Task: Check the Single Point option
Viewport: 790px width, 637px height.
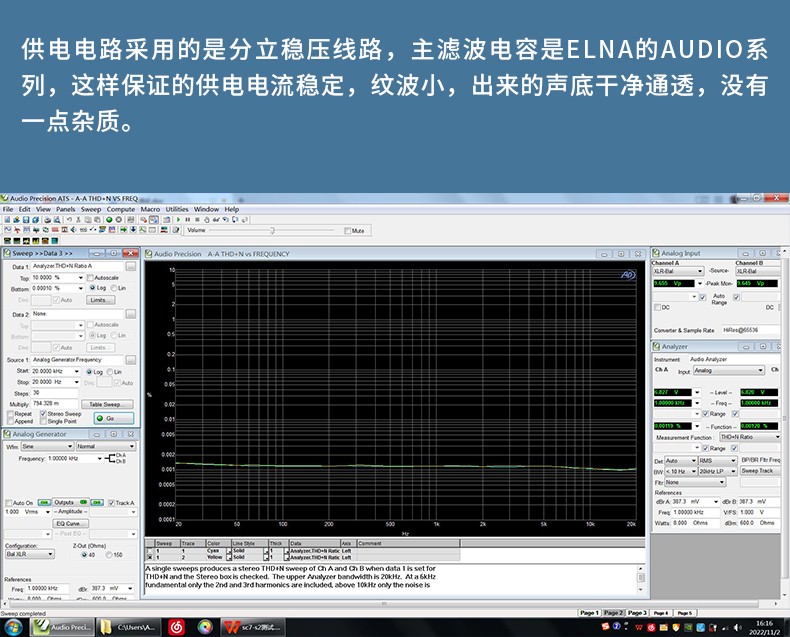Action: coord(43,421)
